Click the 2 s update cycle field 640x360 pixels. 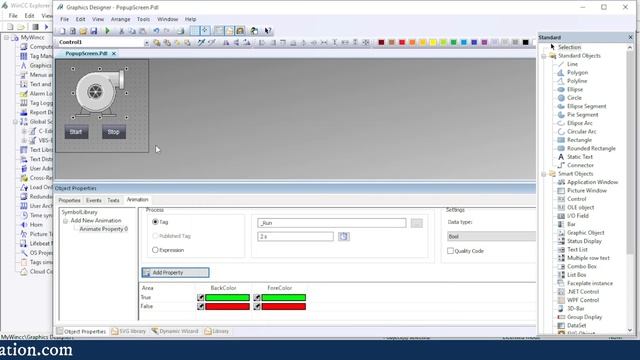pos(296,236)
